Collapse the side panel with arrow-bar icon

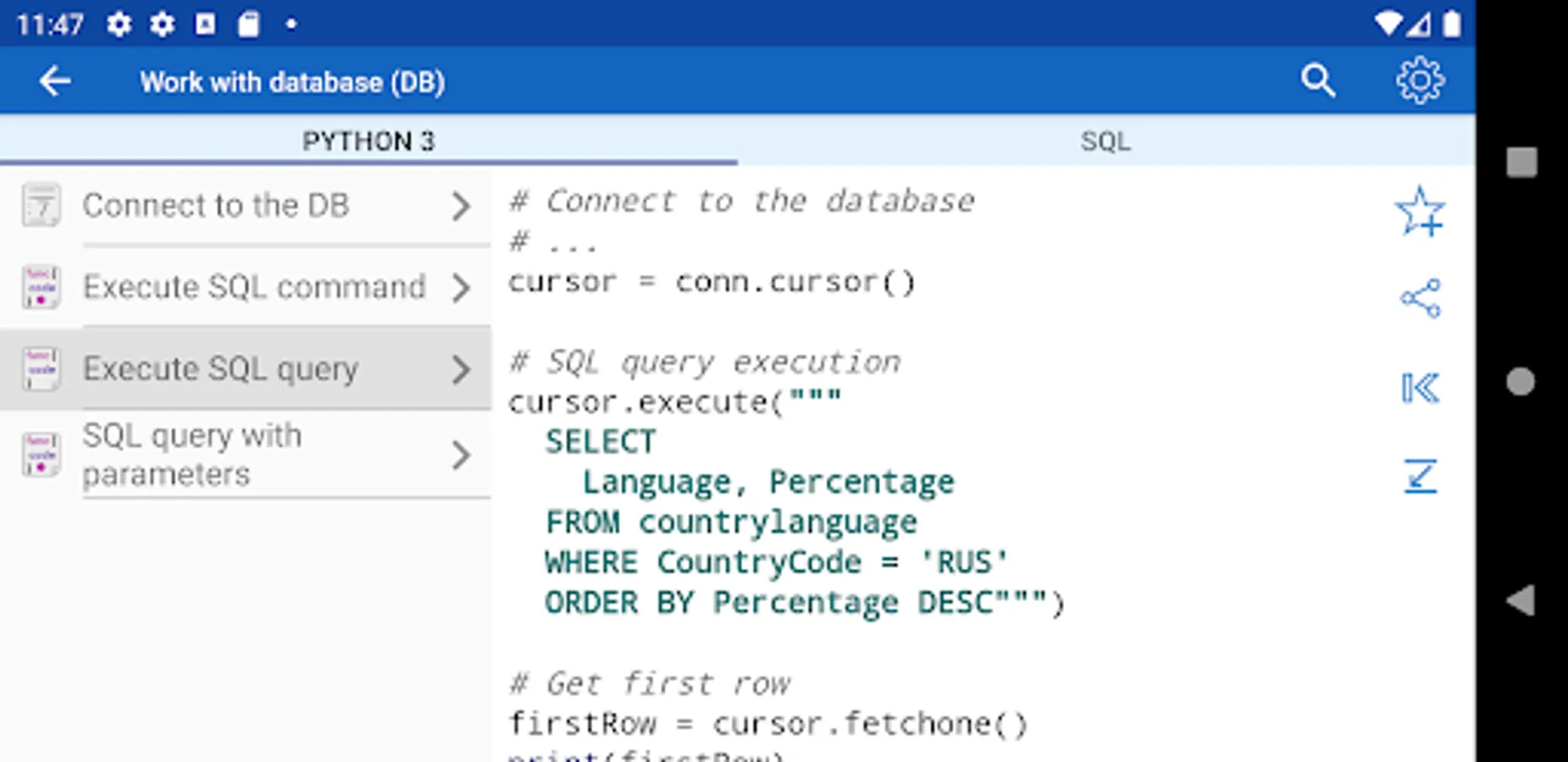click(1420, 388)
